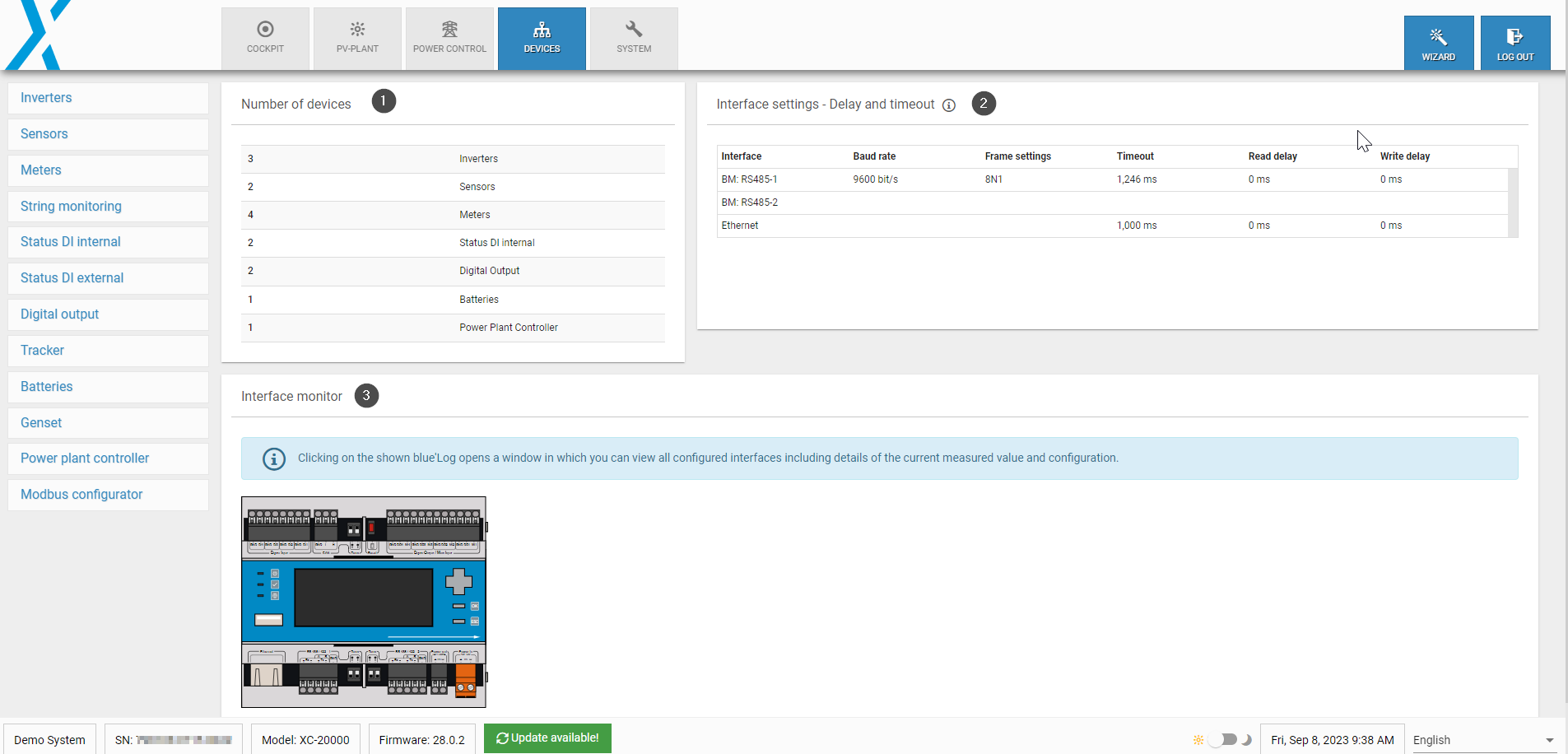Click the Update available button
This screenshot has width=1568, height=754.
pos(547,738)
